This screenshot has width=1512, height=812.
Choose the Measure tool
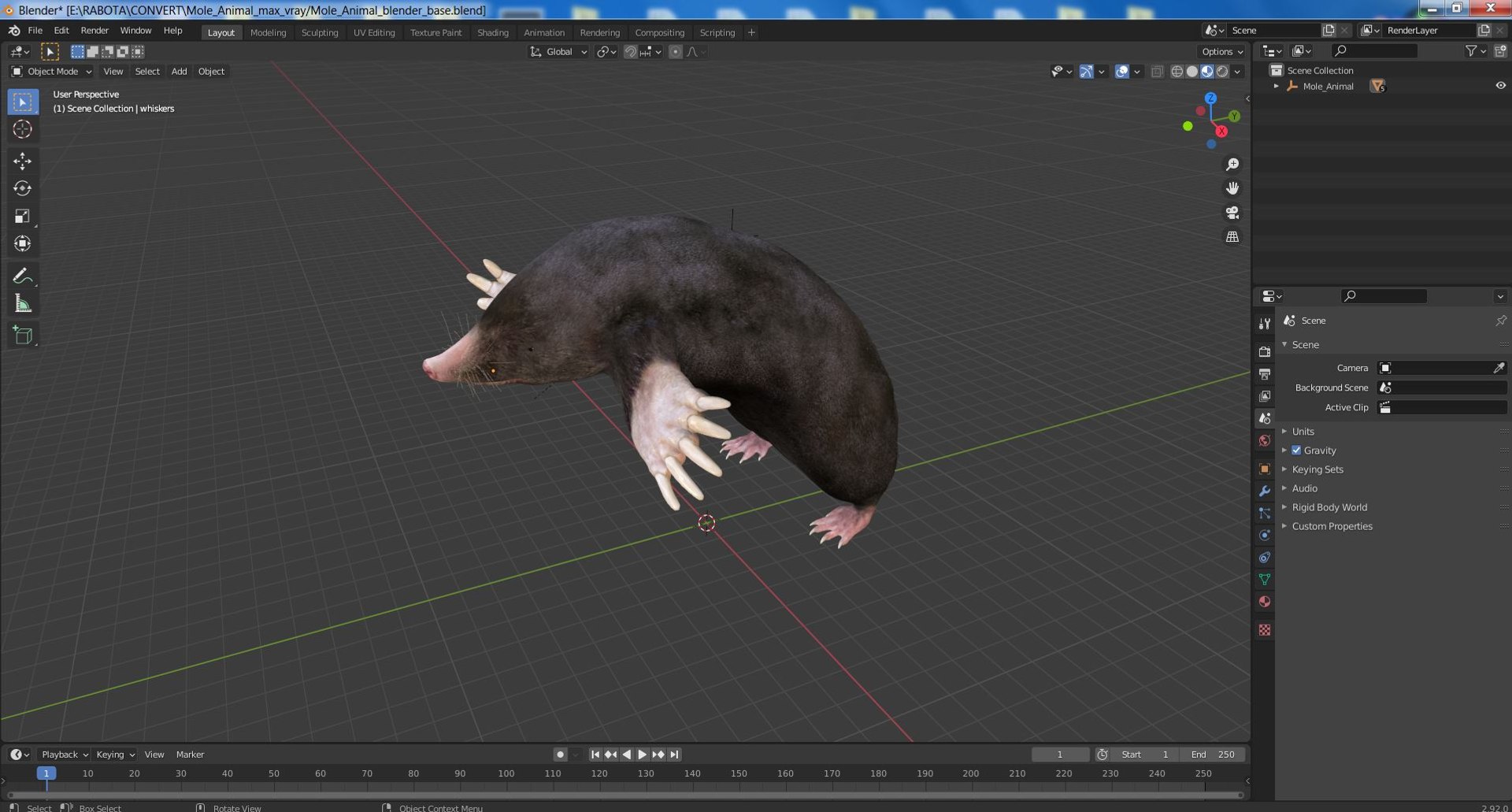pyautogui.click(x=22, y=303)
